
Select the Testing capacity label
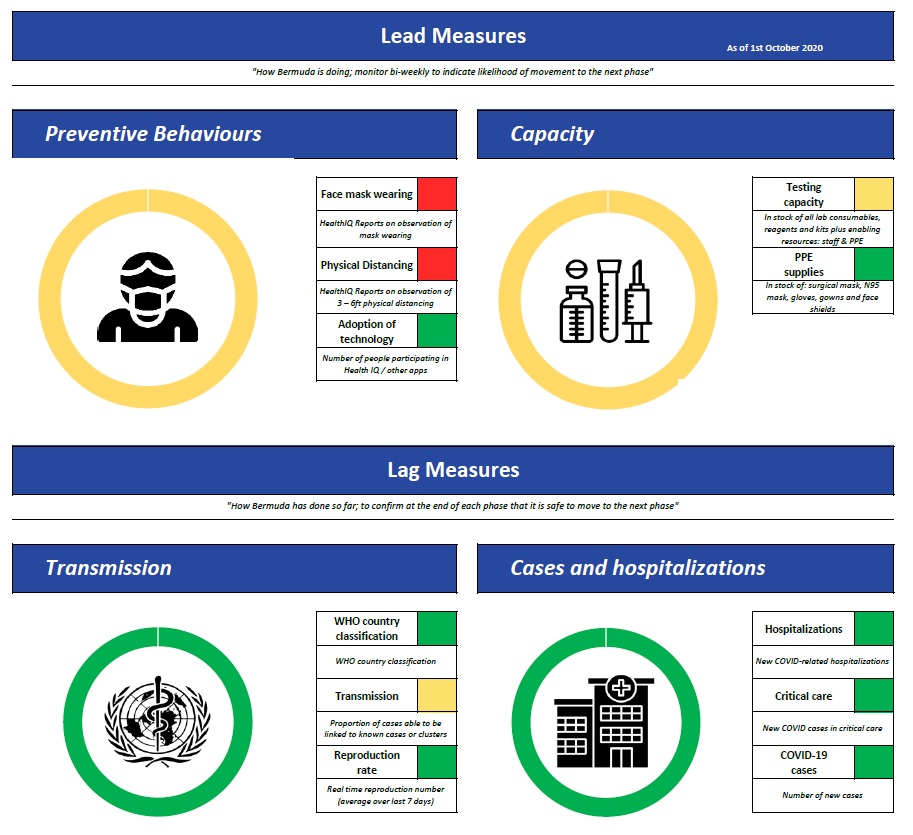(803, 194)
